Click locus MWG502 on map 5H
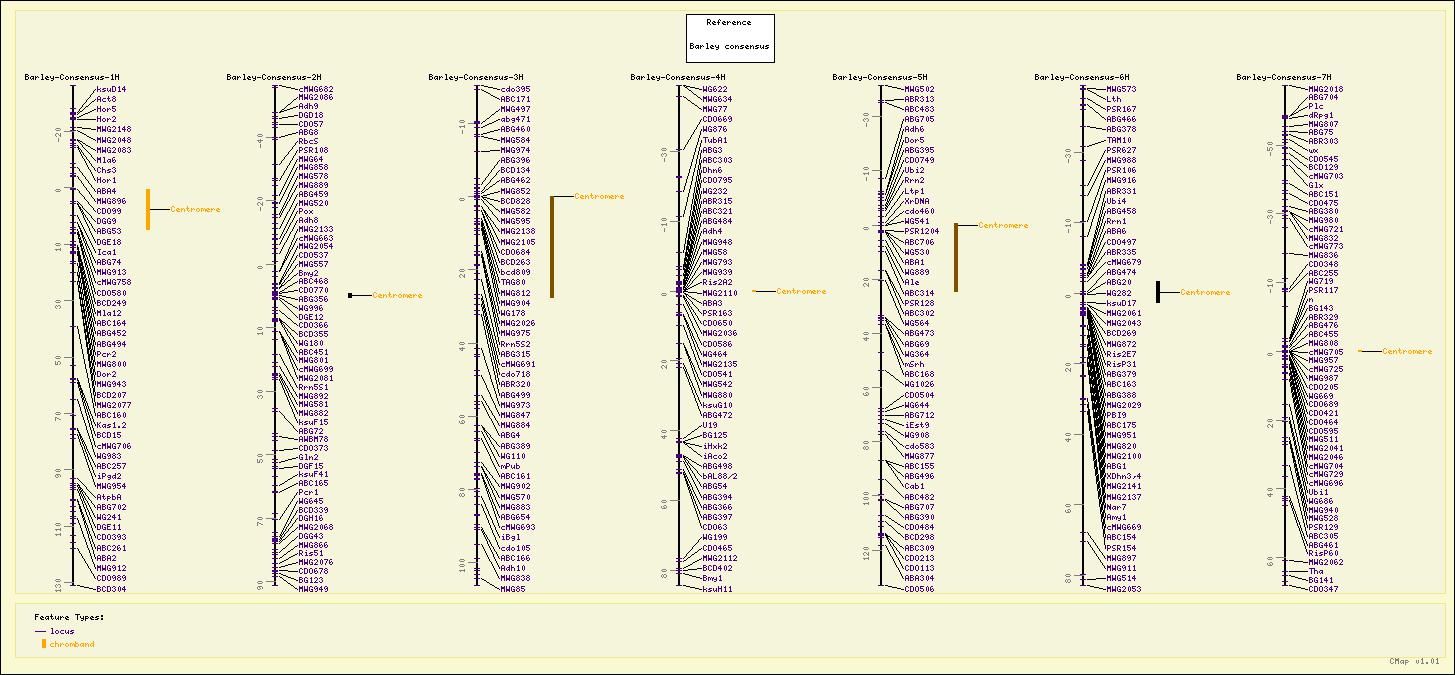Image resolution: width=1455 pixels, height=675 pixels. click(919, 89)
